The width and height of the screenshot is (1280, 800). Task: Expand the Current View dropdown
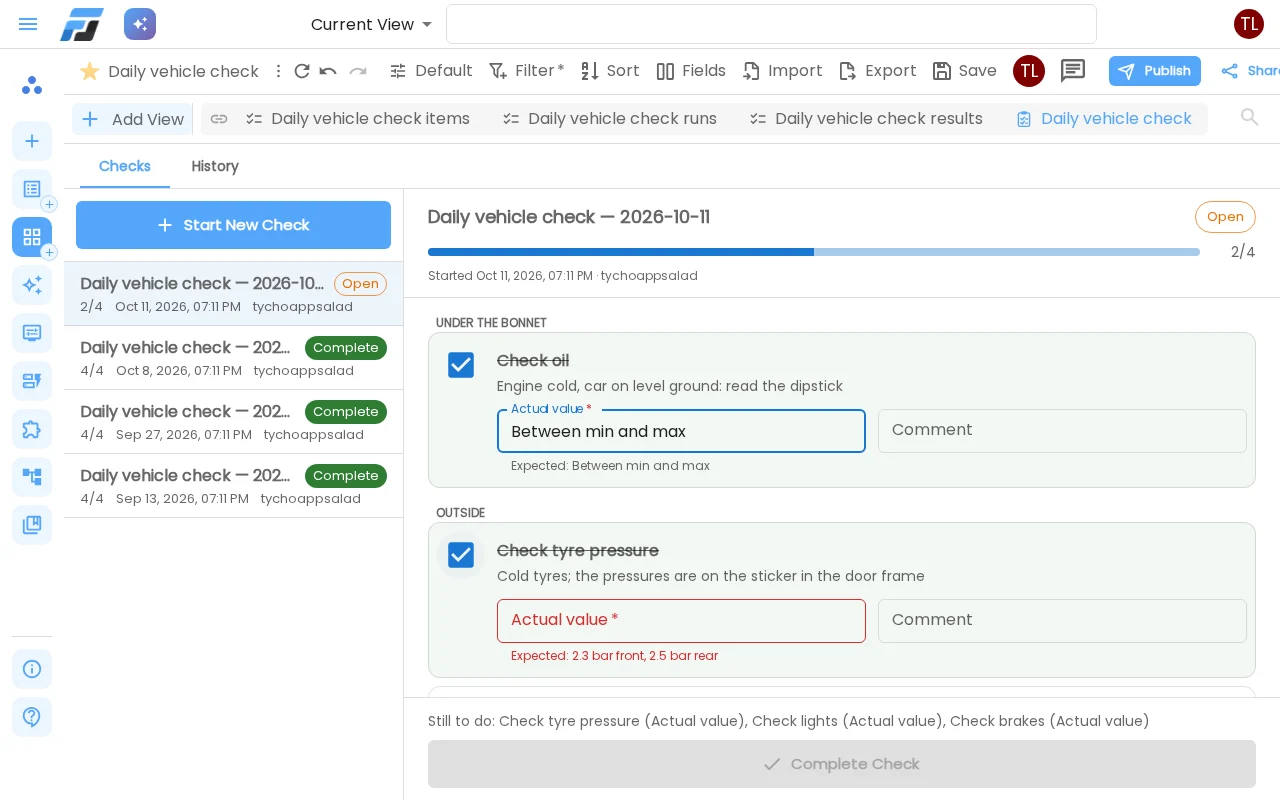click(x=372, y=24)
